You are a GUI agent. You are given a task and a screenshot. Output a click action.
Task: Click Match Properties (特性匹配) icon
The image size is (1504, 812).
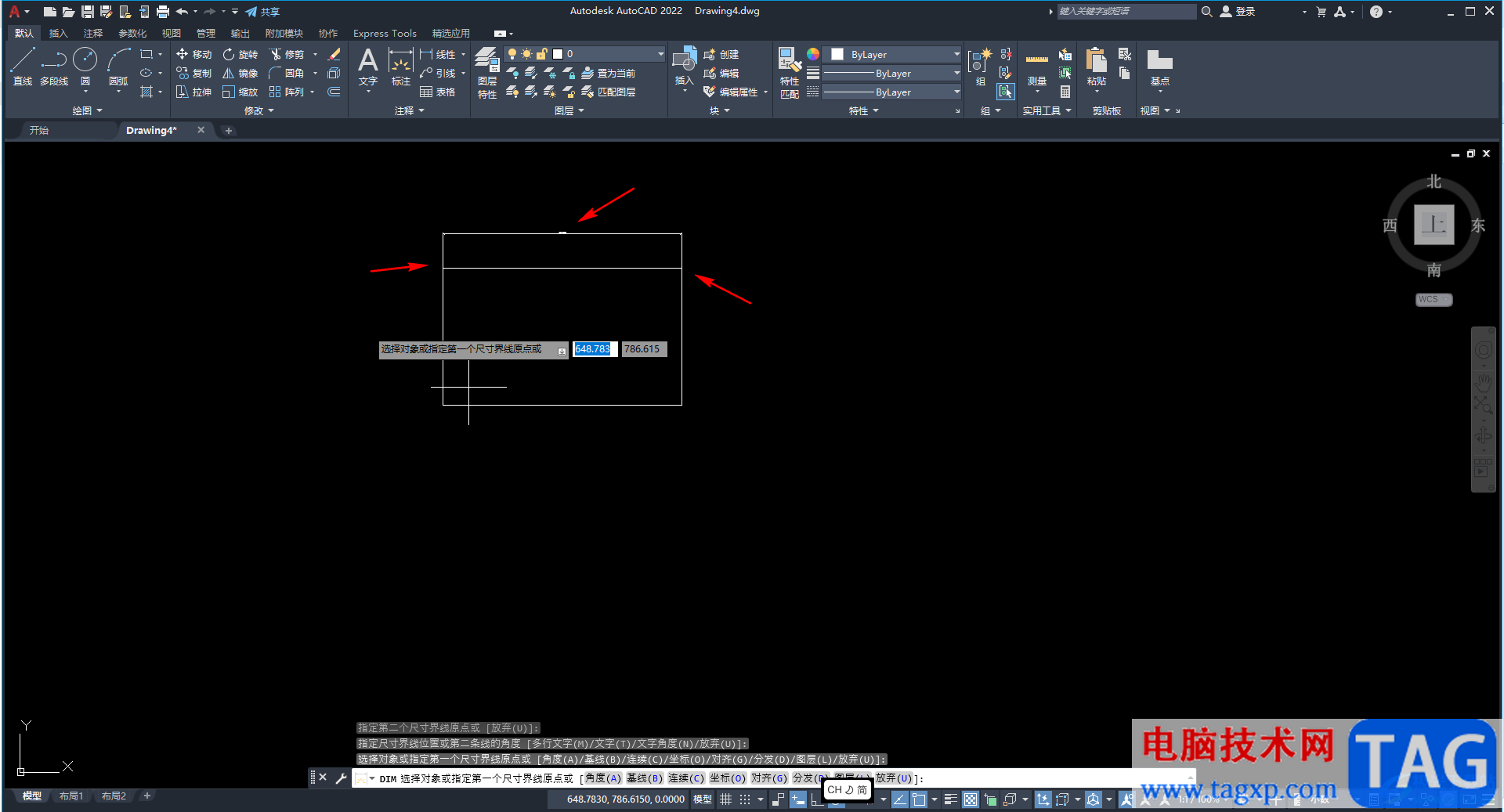point(790,72)
